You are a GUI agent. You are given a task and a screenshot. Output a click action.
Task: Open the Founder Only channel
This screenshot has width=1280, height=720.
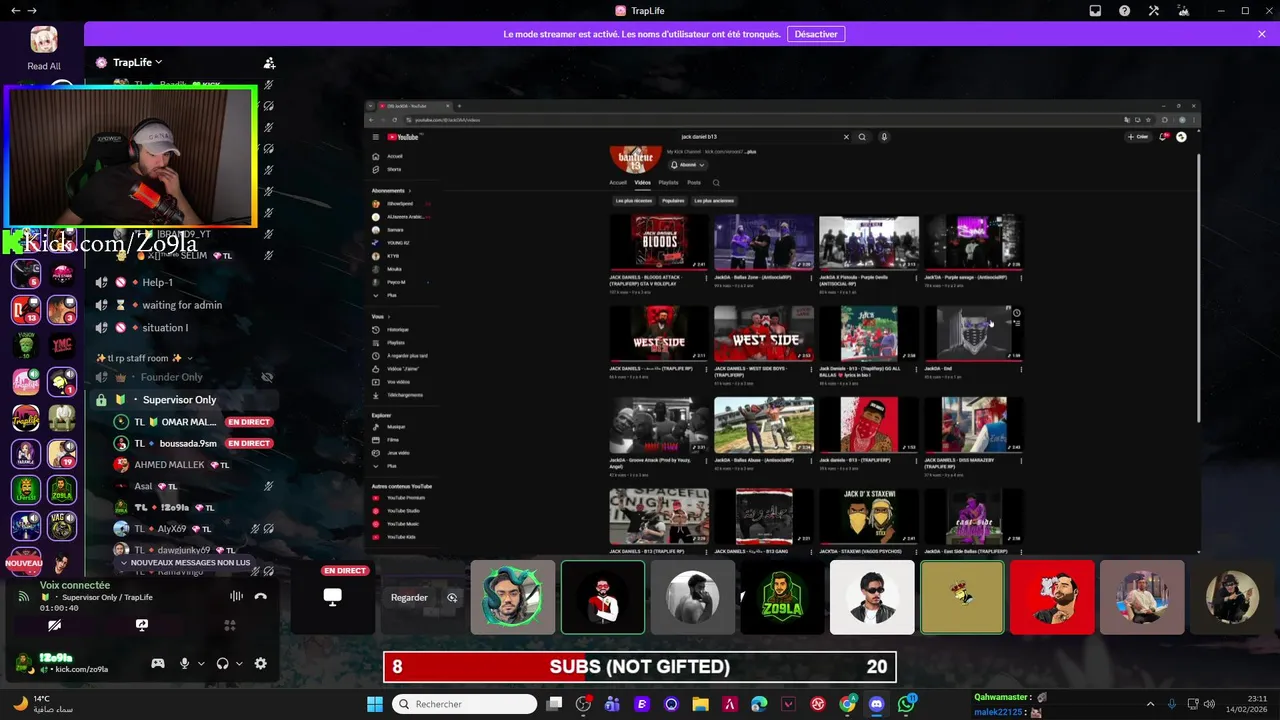point(172,377)
